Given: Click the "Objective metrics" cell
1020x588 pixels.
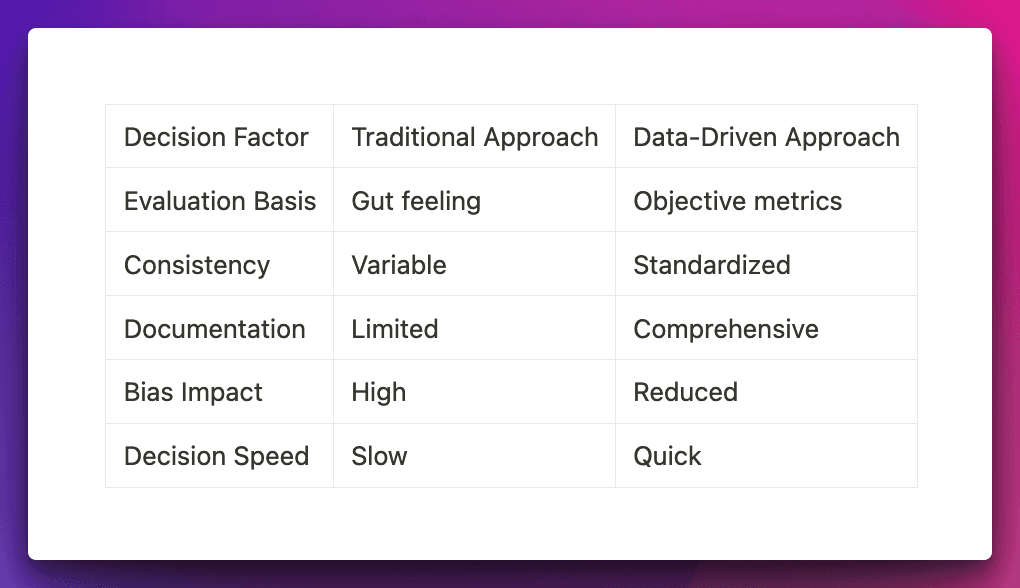Looking at the screenshot, I should (x=738, y=201).
